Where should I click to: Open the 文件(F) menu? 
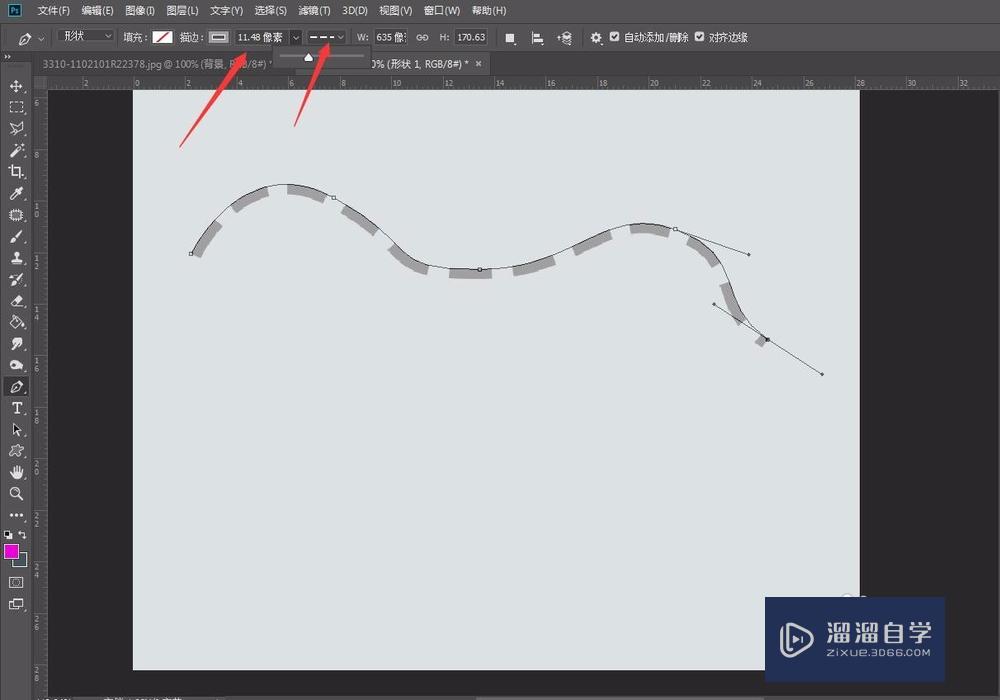[x=54, y=10]
